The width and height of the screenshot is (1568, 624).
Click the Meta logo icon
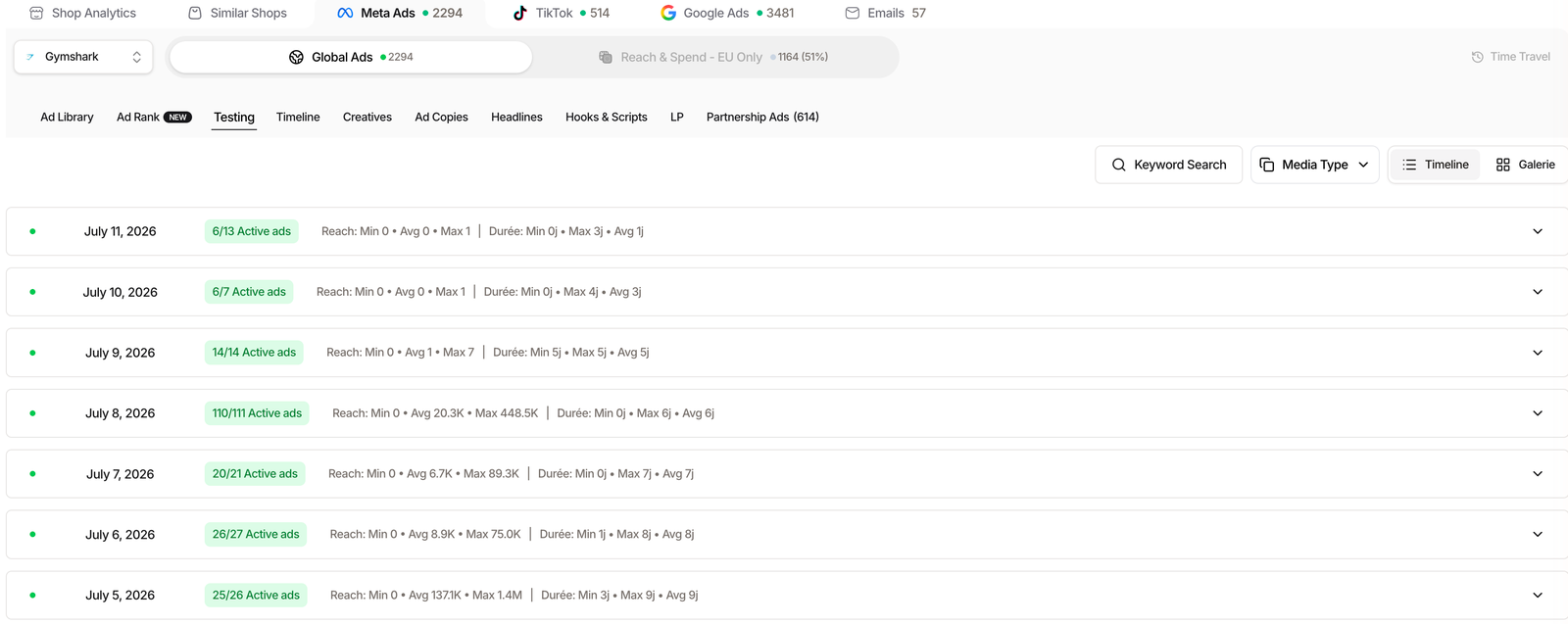pyautogui.click(x=345, y=13)
